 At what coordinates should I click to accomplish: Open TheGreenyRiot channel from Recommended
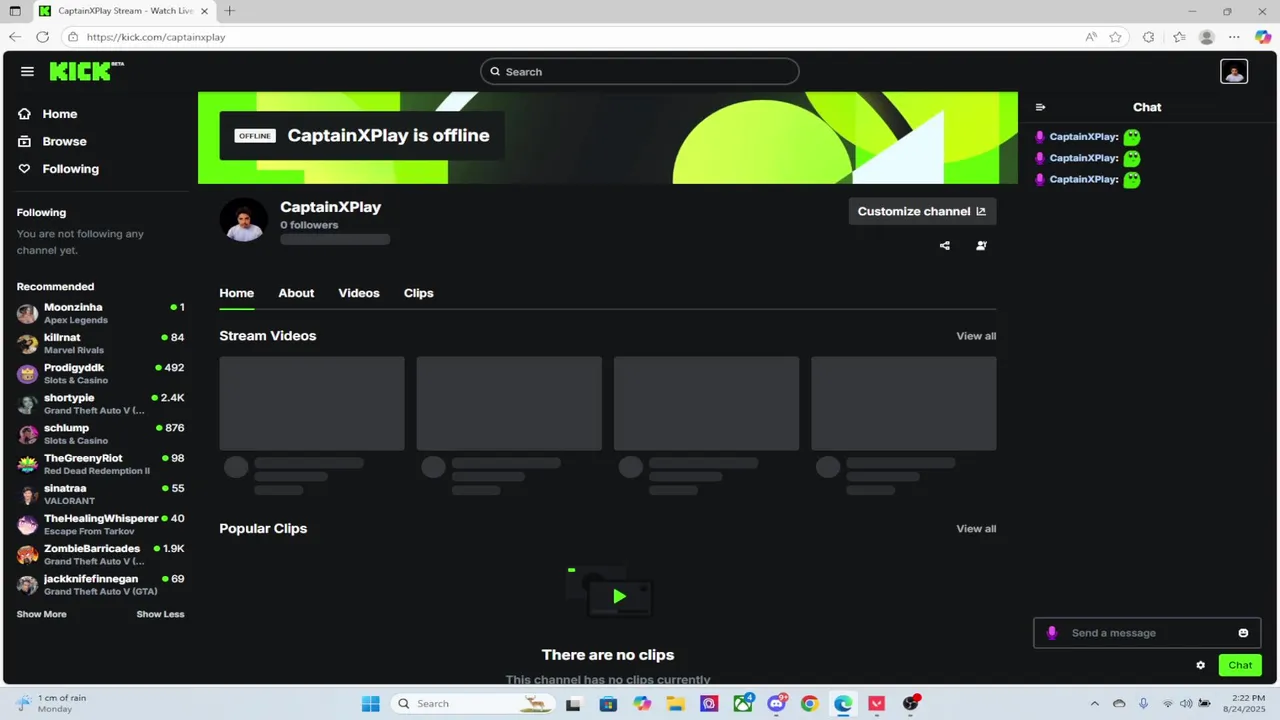(100, 464)
